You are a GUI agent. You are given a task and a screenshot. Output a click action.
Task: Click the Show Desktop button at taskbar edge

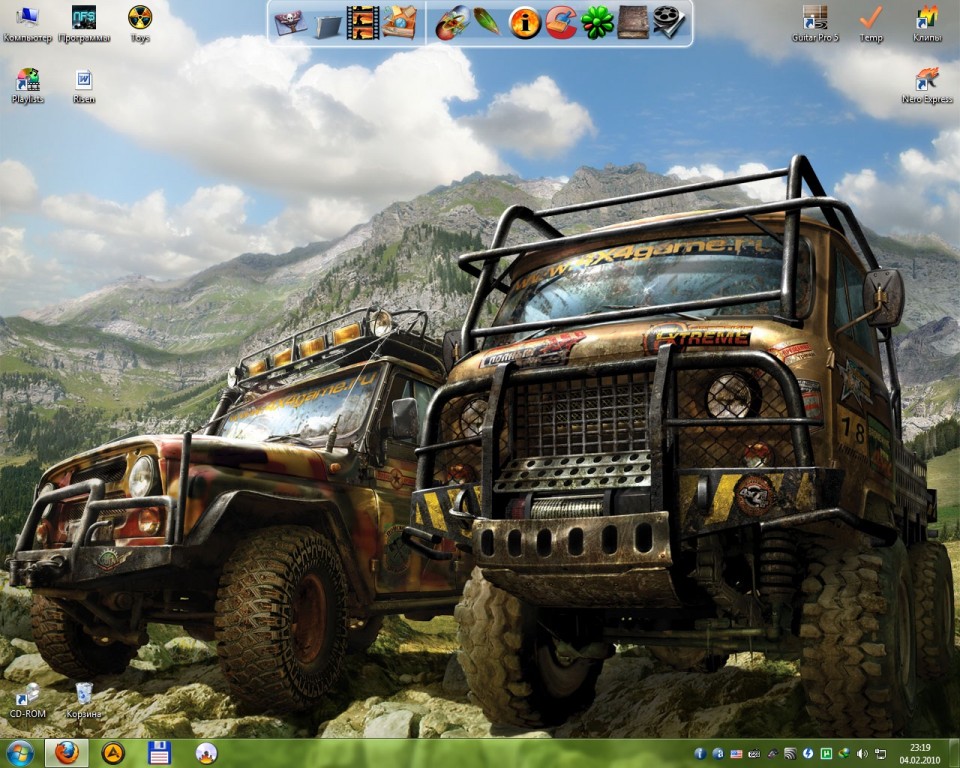954,754
